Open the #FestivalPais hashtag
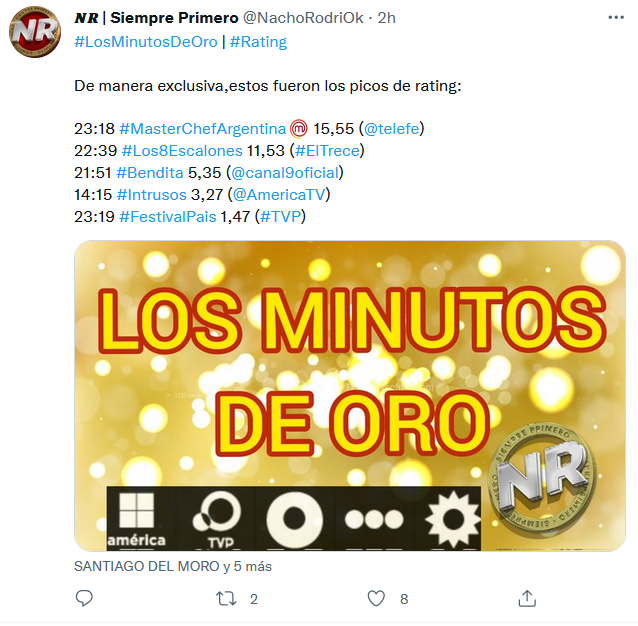 [x=168, y=217]
